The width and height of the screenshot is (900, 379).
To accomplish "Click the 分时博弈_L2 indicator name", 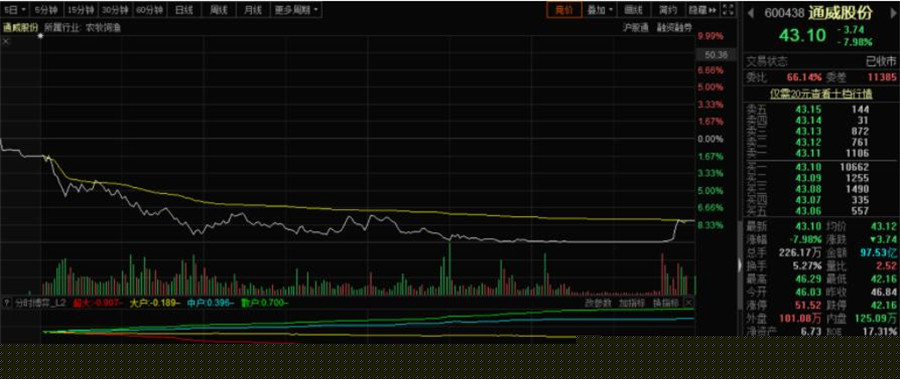I will [41, 303].
